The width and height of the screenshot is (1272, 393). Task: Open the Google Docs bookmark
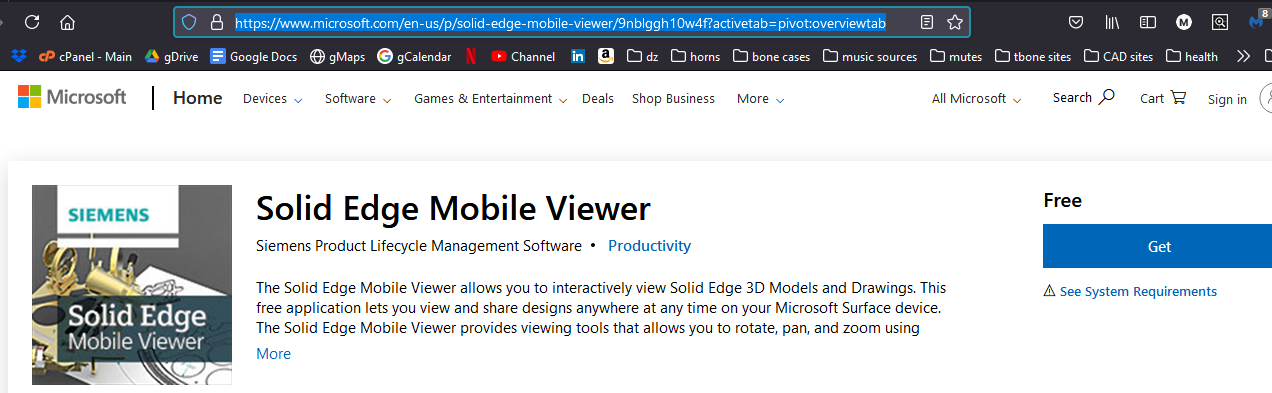tap(254, 57)
